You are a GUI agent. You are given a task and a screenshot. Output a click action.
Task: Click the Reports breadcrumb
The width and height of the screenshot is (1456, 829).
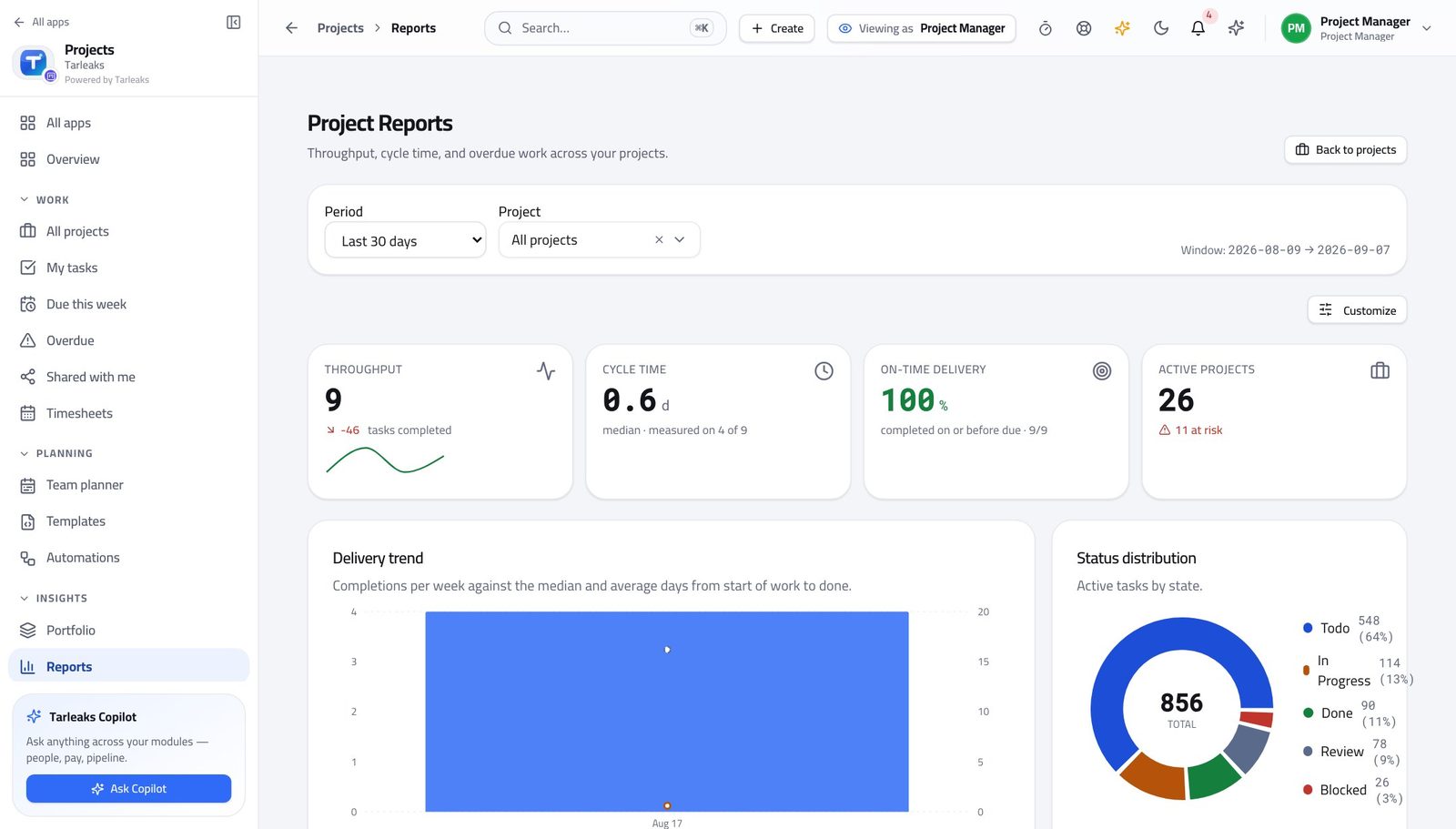(x=413, y=28)
